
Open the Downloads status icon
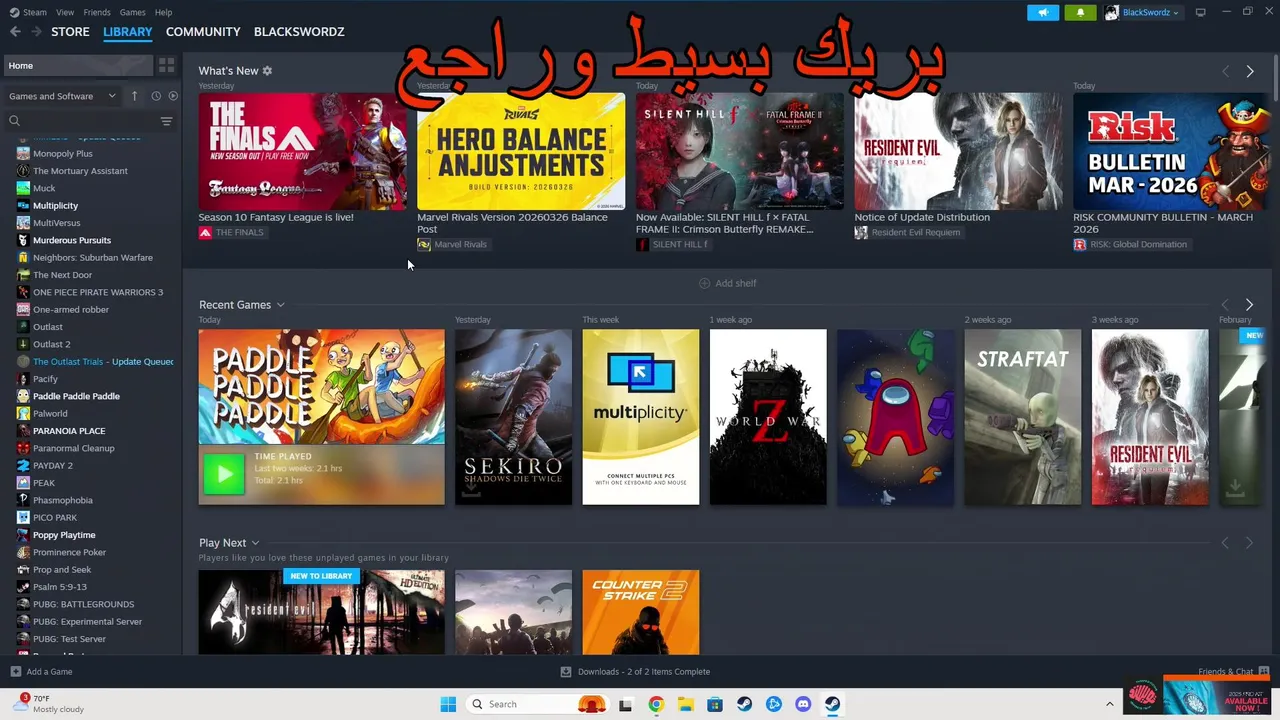click(x=566, y=672)
